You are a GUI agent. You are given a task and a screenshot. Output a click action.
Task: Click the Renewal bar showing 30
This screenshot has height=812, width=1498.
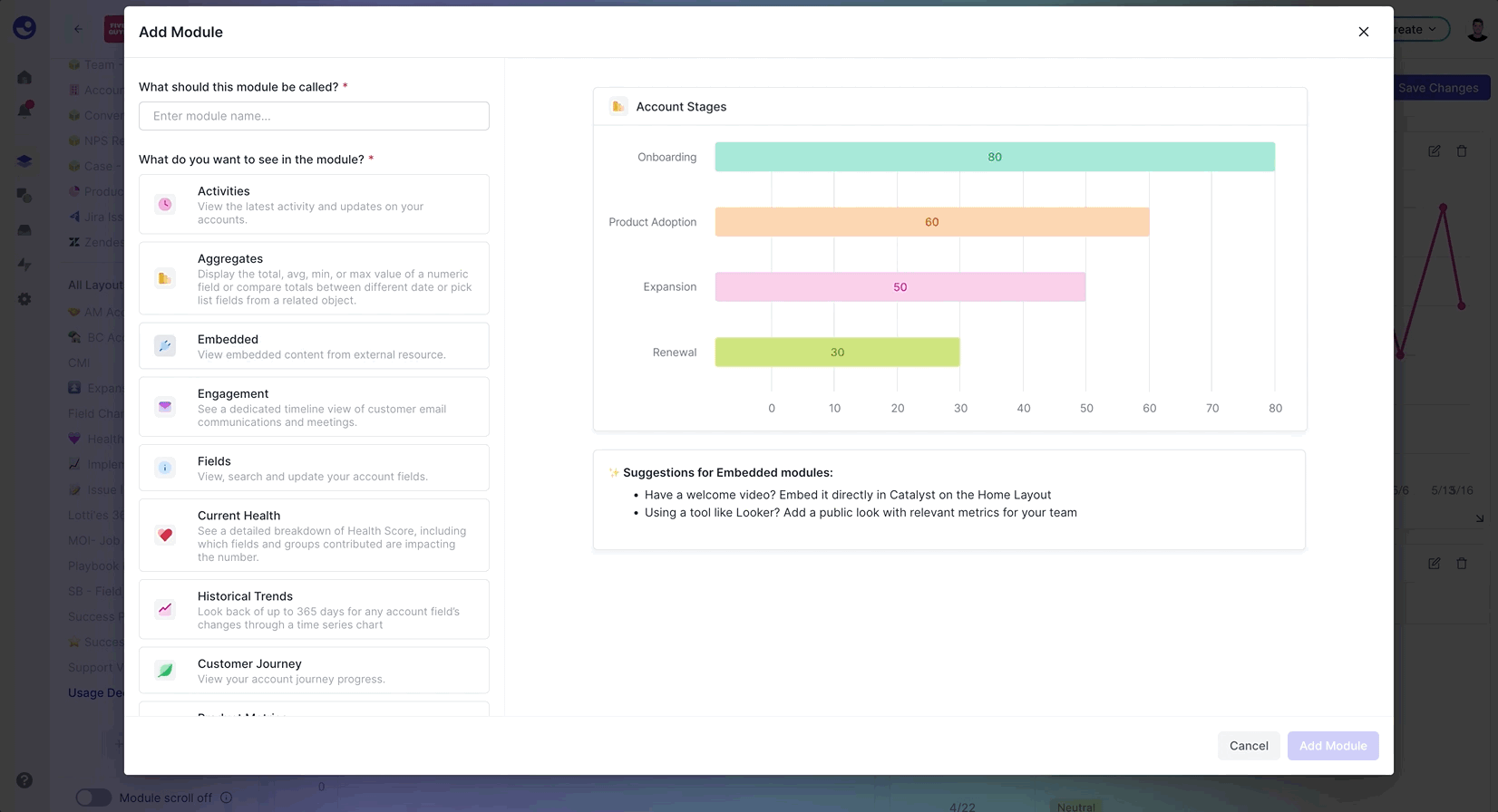tap(837, 353)
